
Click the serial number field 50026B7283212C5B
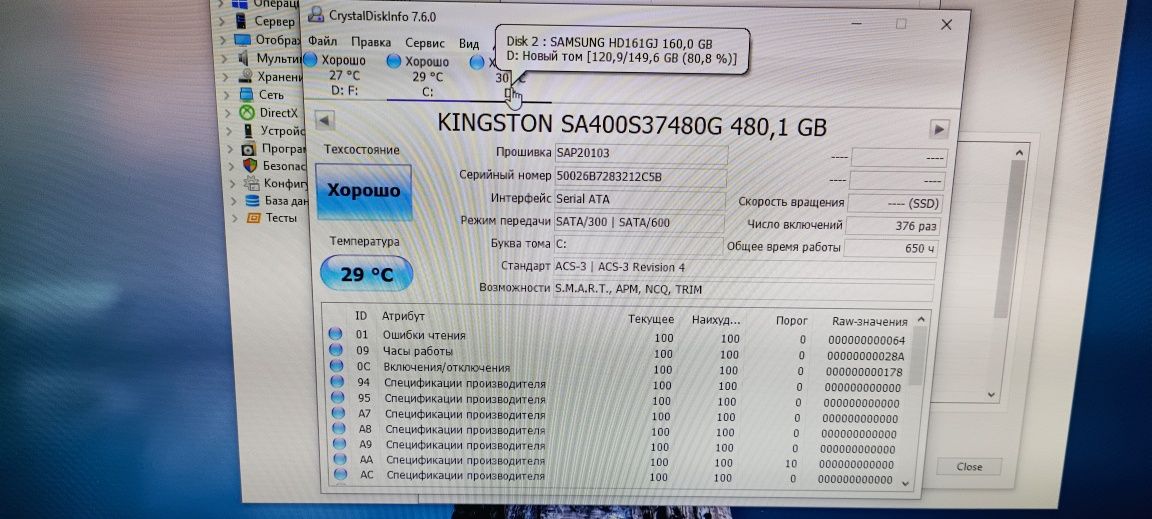click(x=640, y=177)
